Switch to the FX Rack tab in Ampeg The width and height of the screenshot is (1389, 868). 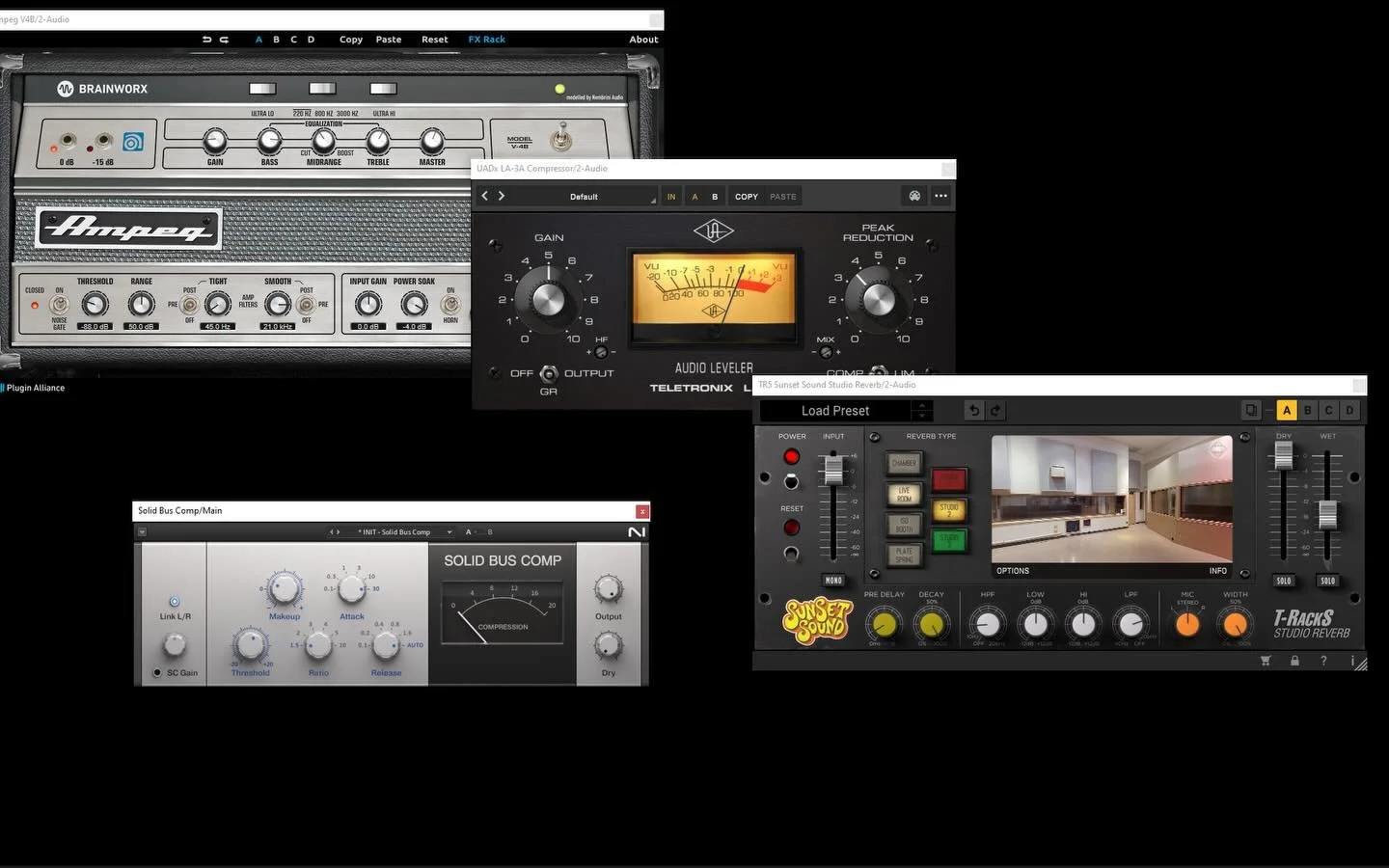486,40
